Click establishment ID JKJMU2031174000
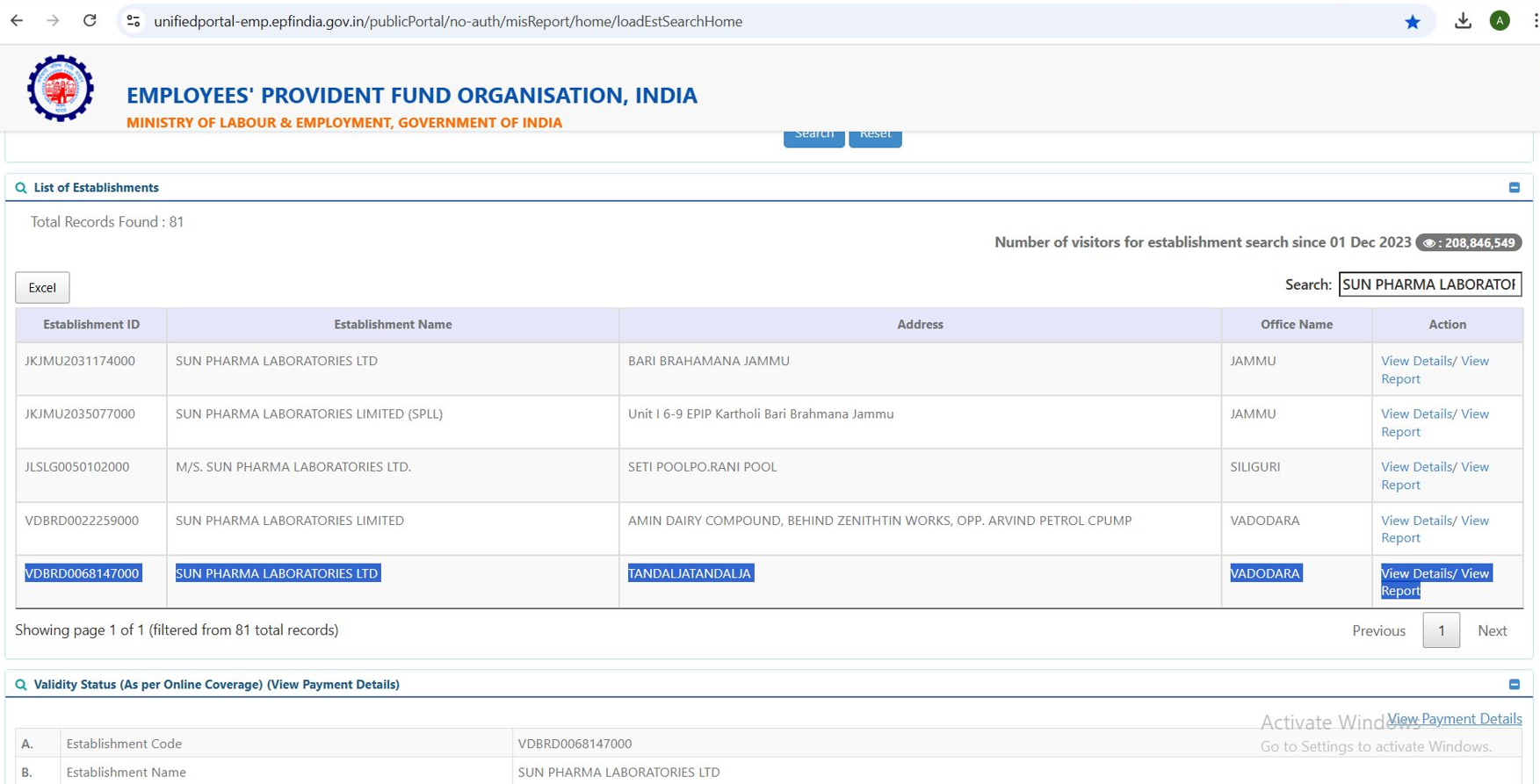1540x784 pixels. point(80,361)
